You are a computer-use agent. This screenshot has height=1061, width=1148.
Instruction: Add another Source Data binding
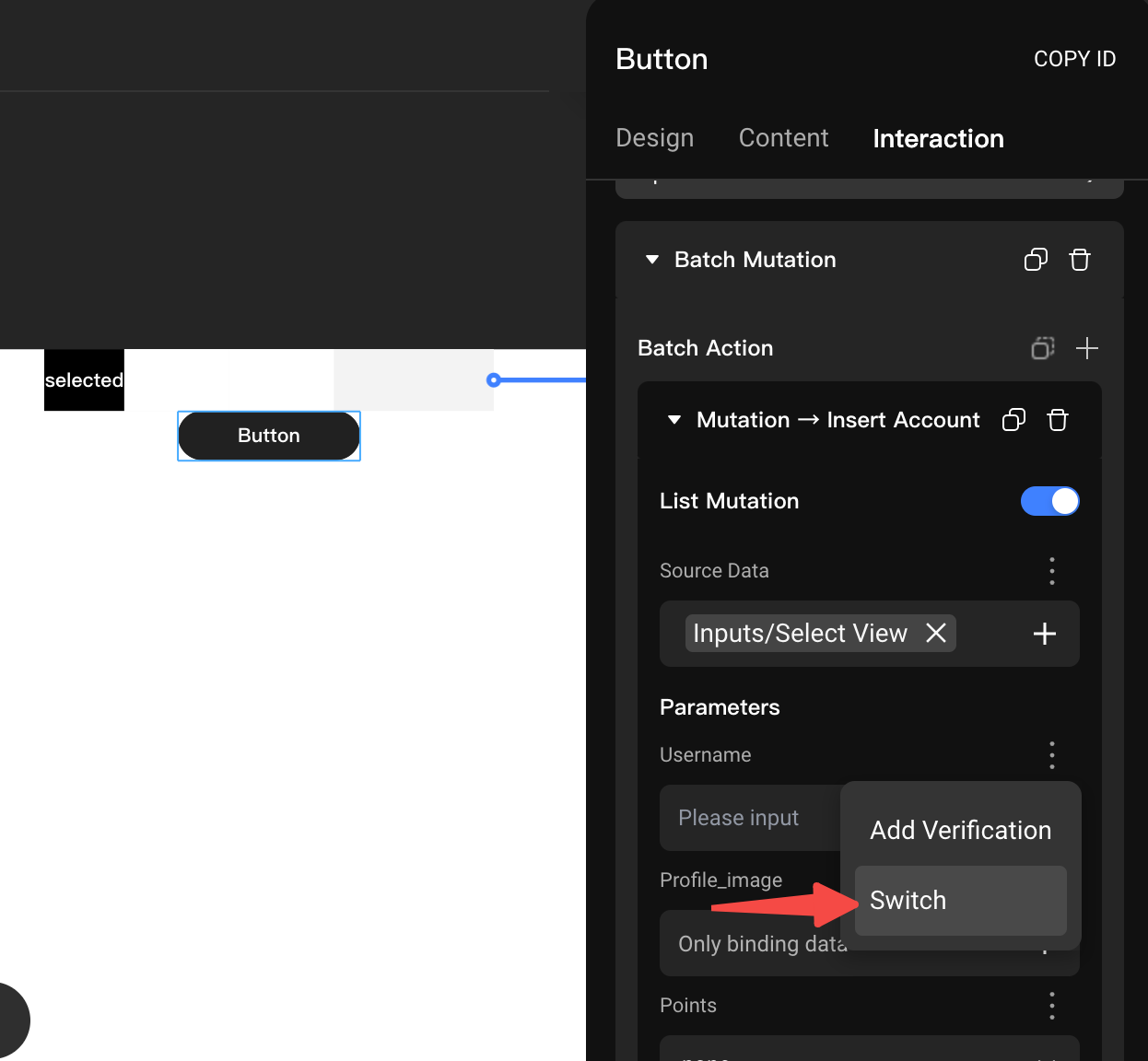point(1044,634)
